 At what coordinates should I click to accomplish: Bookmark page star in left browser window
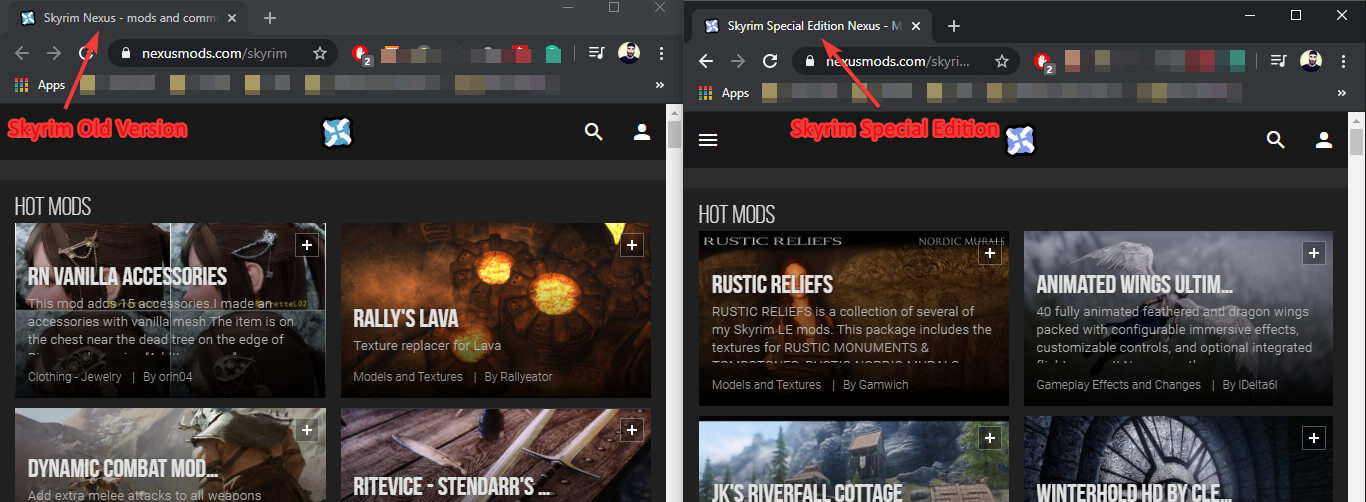pos(320,53)
